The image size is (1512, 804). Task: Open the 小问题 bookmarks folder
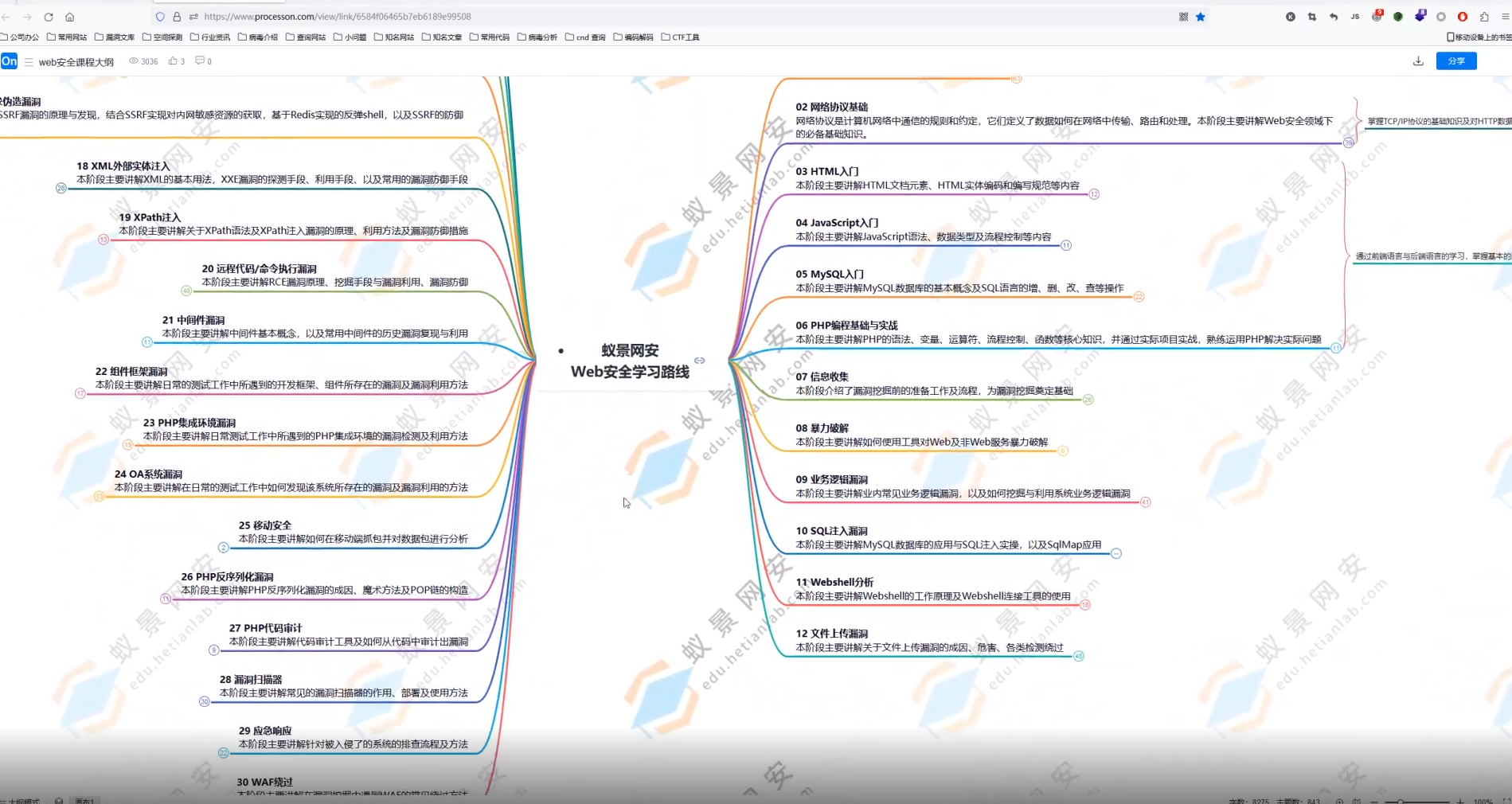click(350, 37)
